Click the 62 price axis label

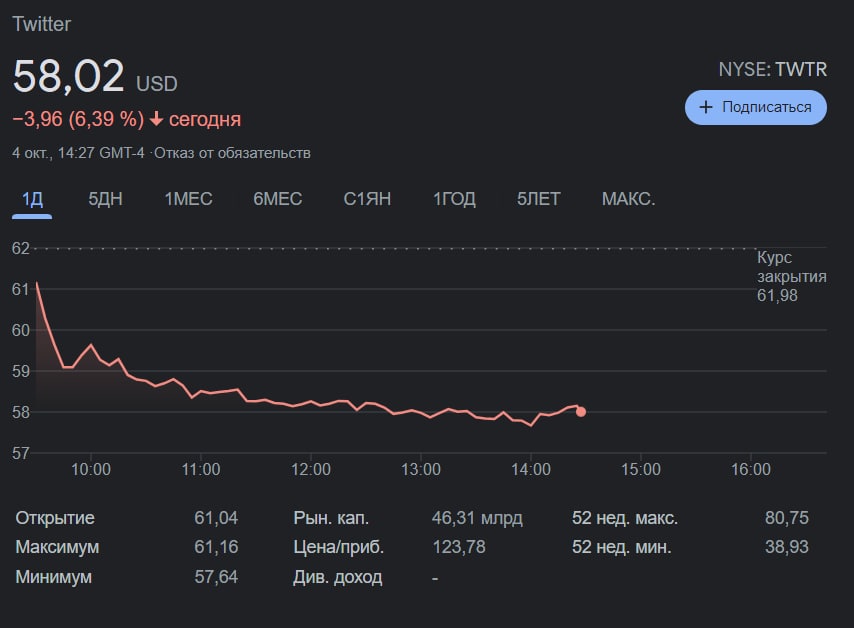click(x=21, y=248)
